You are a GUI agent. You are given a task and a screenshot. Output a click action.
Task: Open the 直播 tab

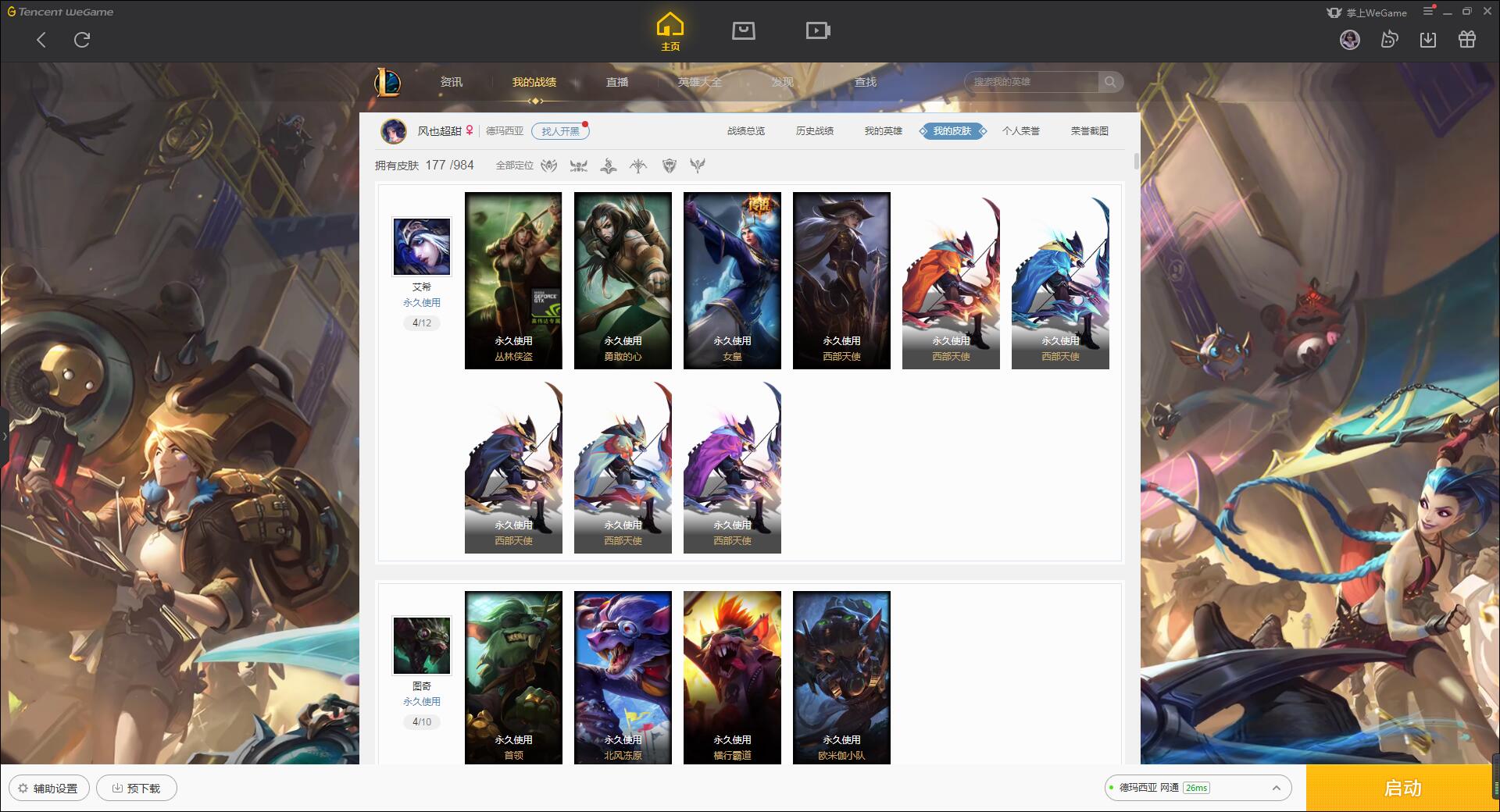tap(617, 82)
